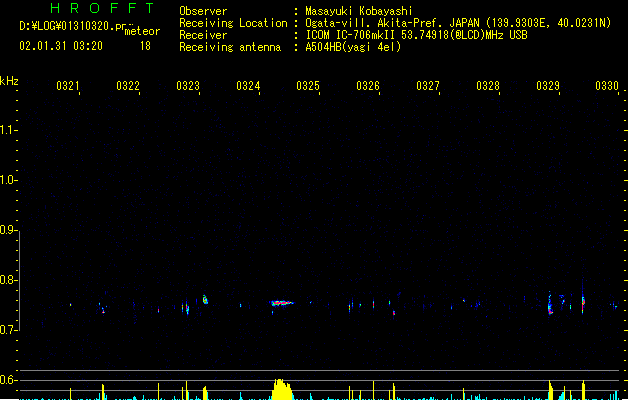Click the 0327 time marker

coord(428,86)
